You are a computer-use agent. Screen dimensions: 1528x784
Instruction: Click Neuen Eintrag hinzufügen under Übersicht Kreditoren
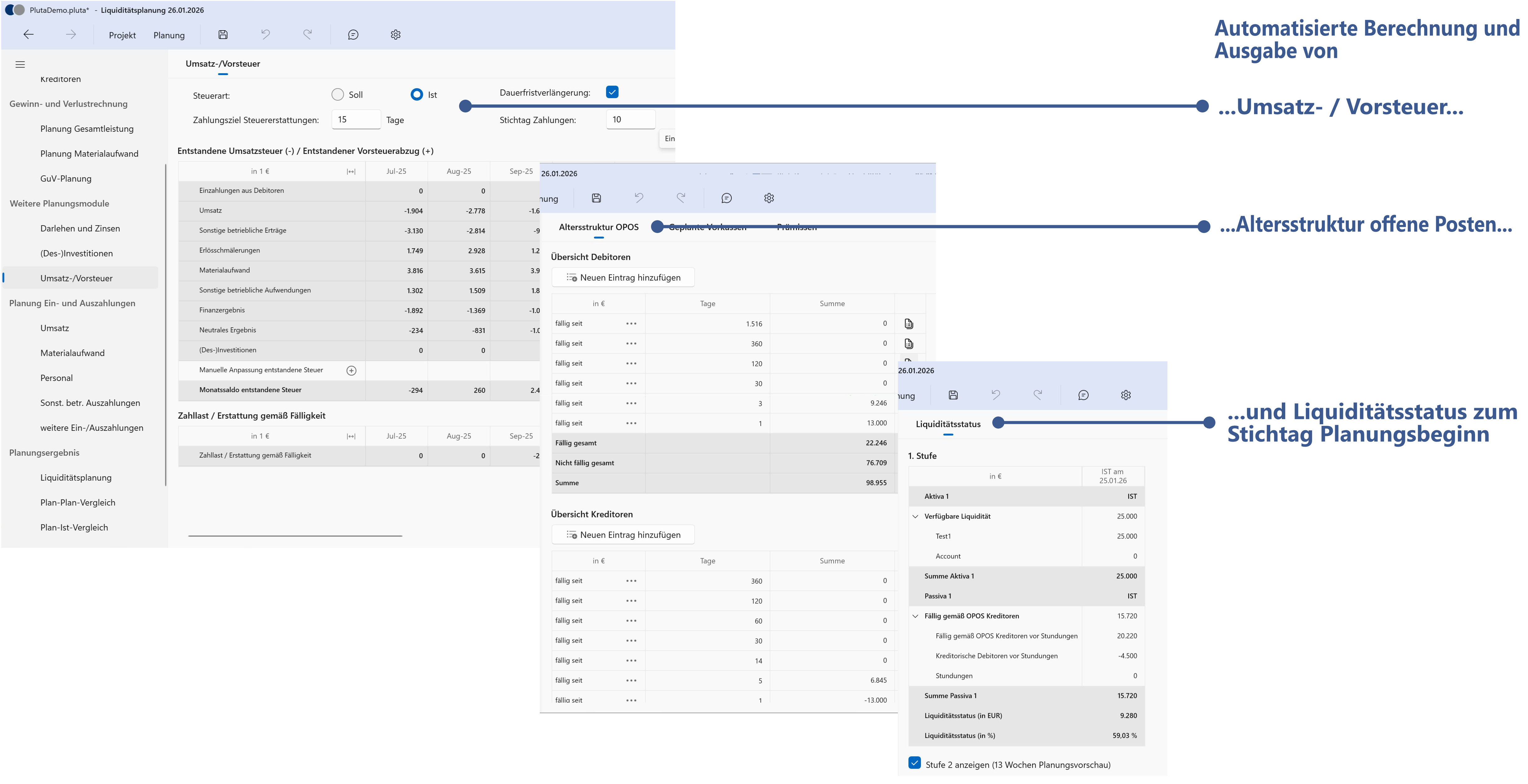[x=623, y=535]
